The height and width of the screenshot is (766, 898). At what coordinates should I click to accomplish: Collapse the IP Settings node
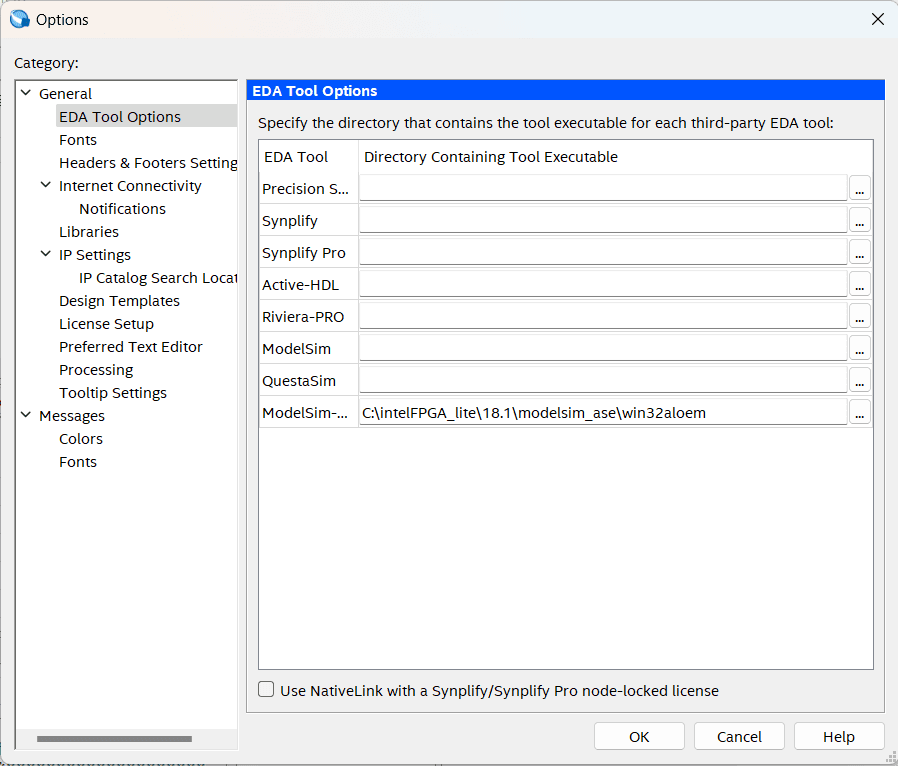[46, 254]
